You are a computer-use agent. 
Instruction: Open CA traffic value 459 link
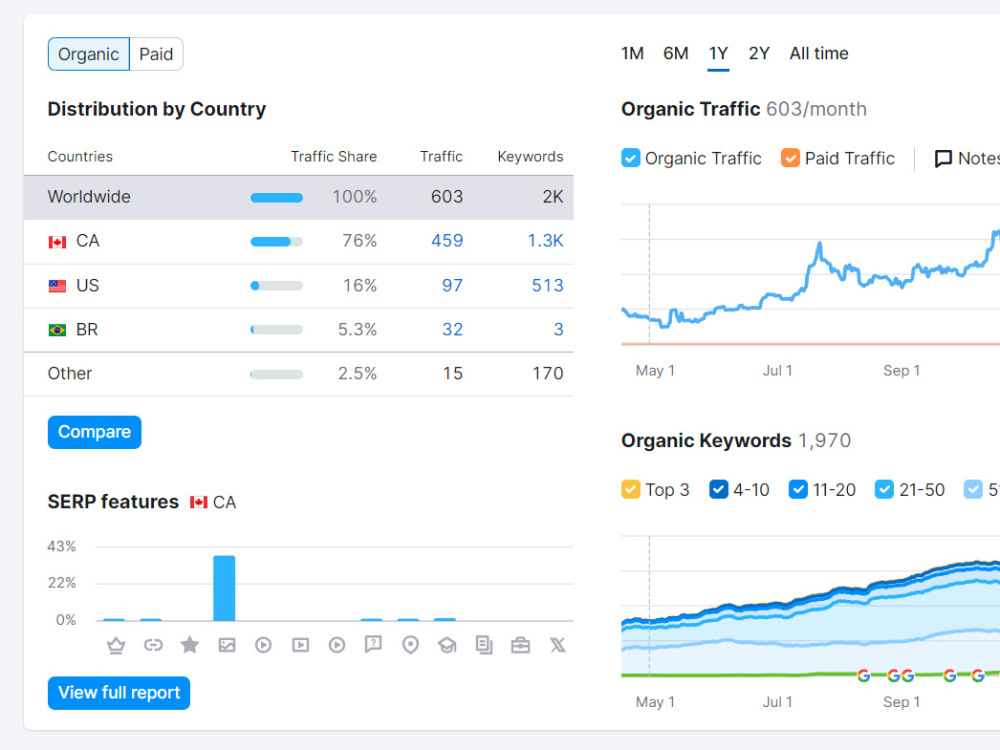tap(446, 241)
